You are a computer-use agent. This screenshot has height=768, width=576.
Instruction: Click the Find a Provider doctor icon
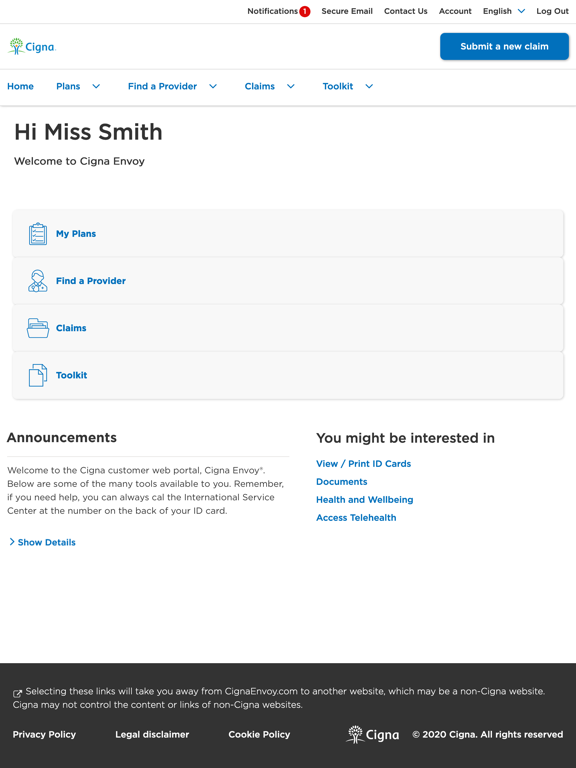38,281
